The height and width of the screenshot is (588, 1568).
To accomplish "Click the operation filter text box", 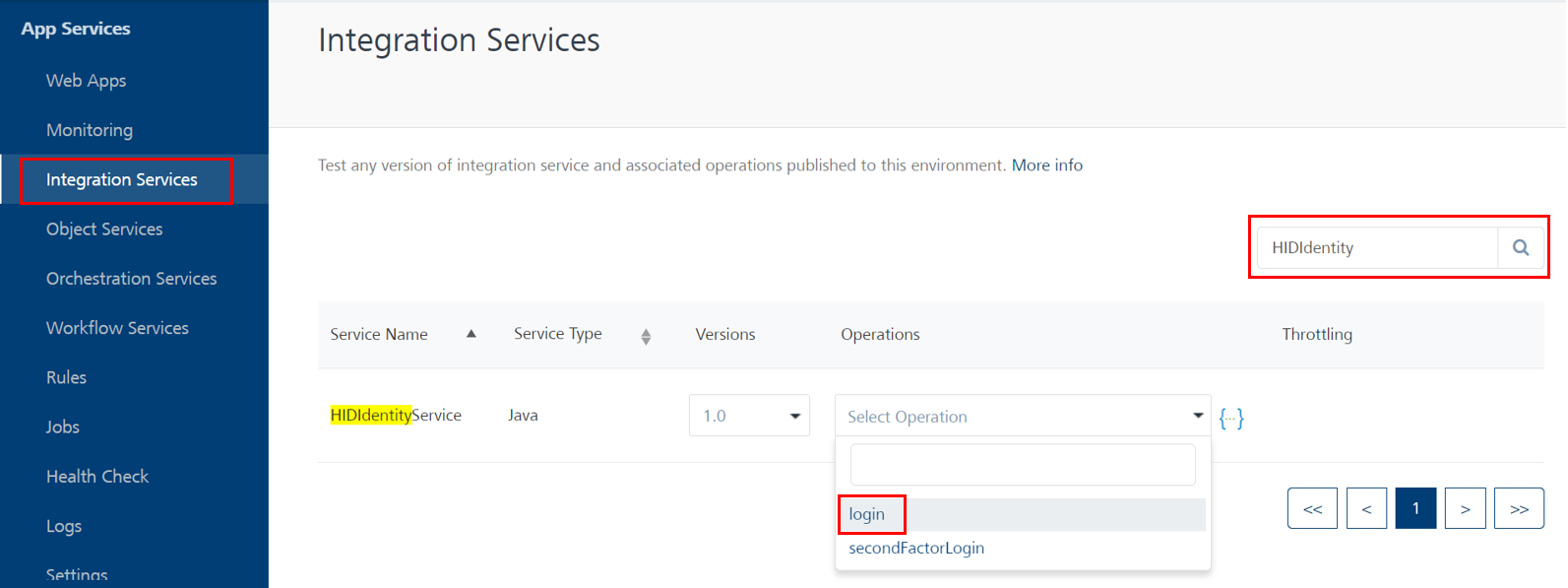I will coord(1023,465).
